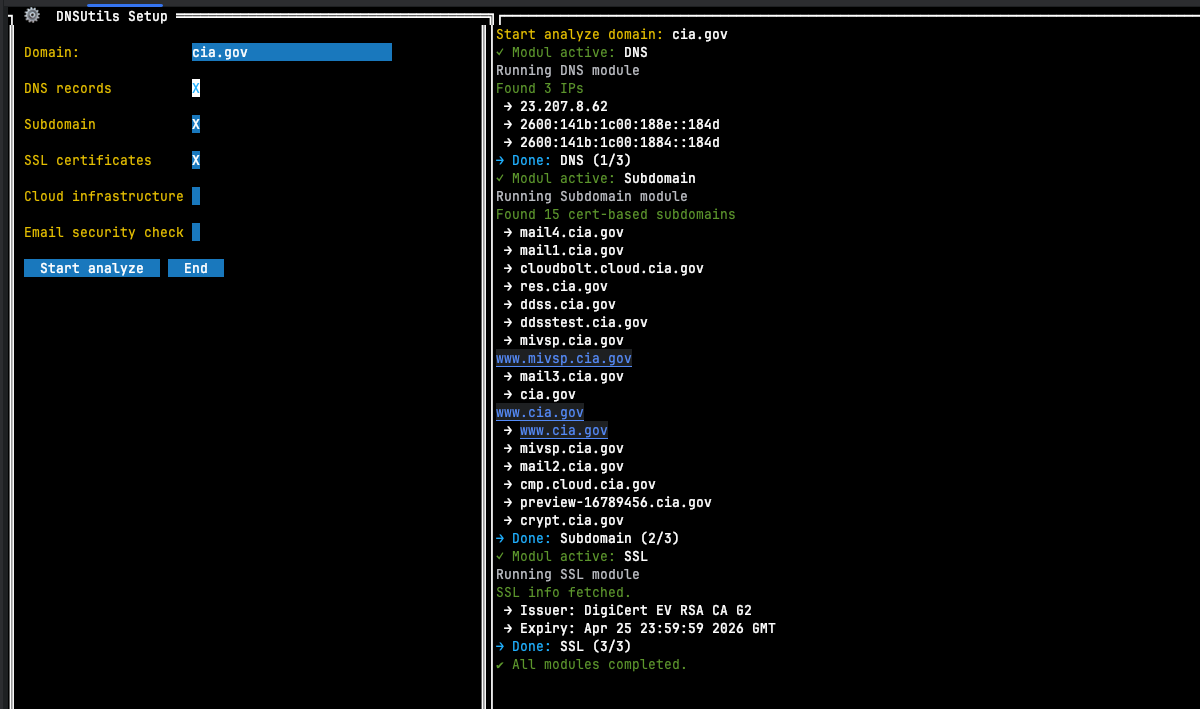Image resolution: width=1200 pixels, height=709 pixels.
Task: Click the 'Done: SSL (3/3)' line
Action: (x=564, y=646)
